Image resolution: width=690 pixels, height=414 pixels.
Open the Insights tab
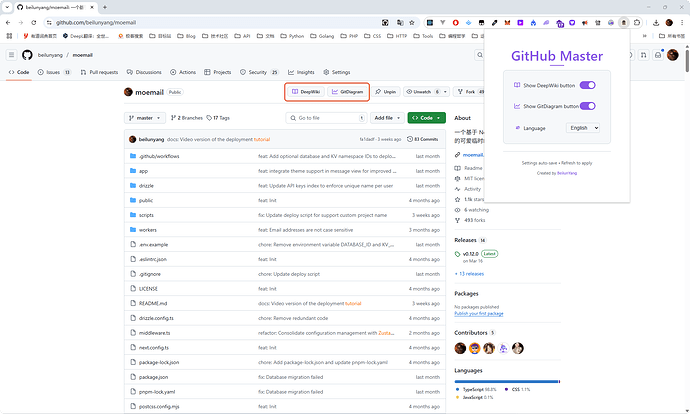(301, 72)
